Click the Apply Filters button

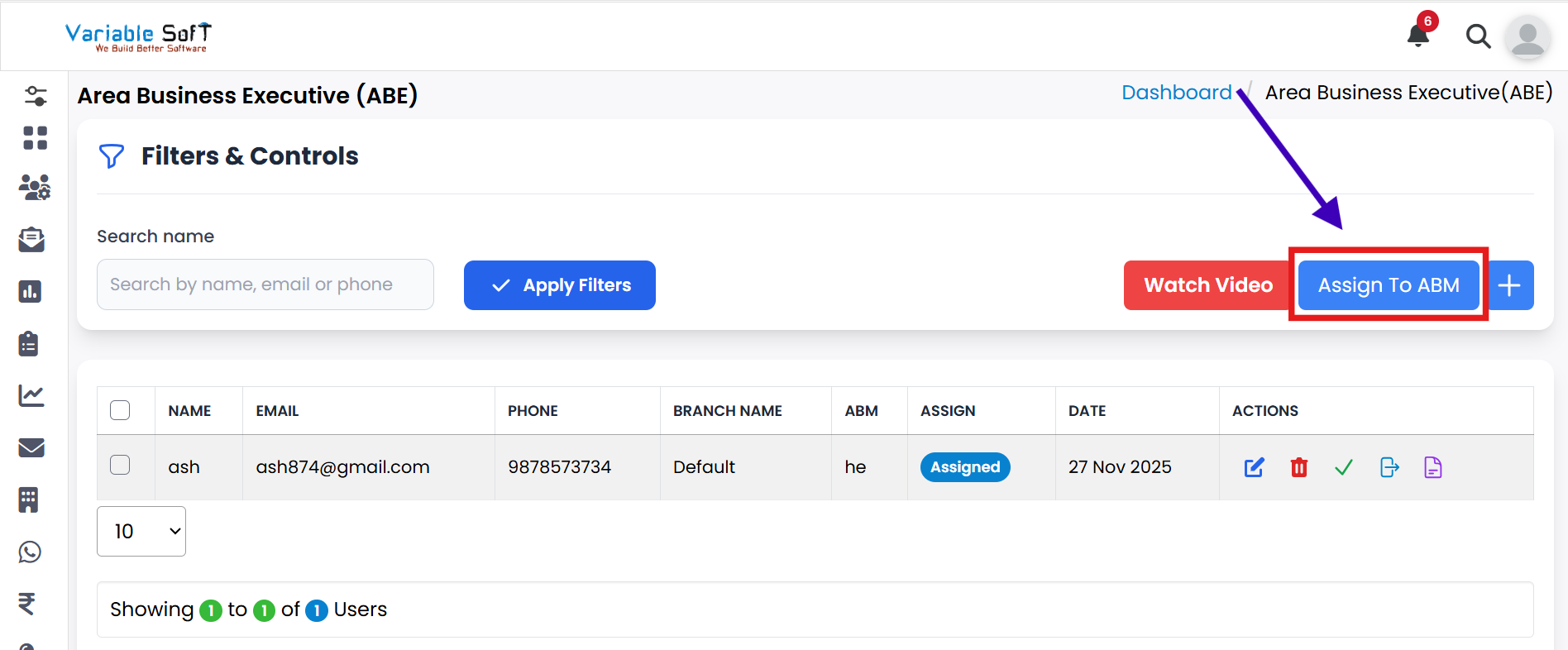pos(560,285)
